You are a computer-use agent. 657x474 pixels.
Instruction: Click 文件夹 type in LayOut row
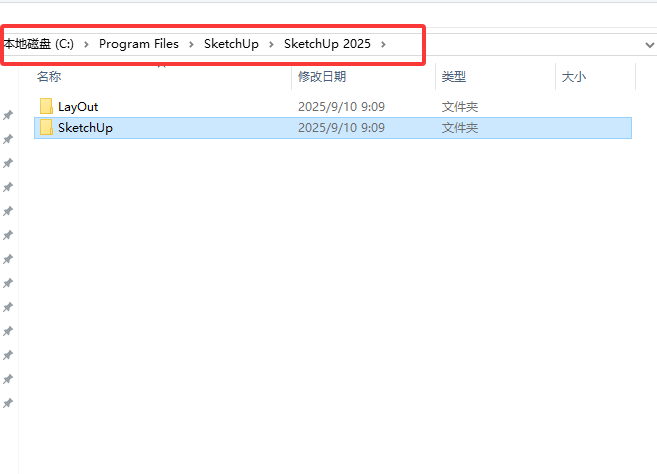pyautogui.click(x=460, y=107)
